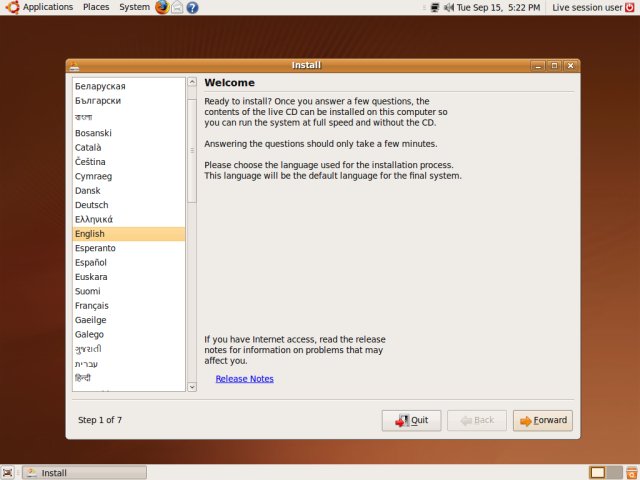Switch to the second workspace

pyautogui.click(x=614, y=473)
